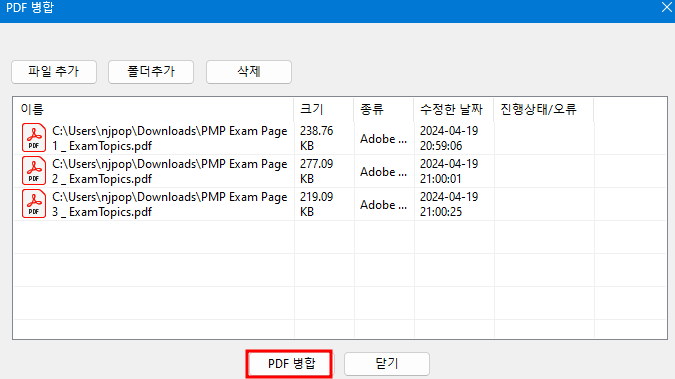This screenshot has width=675, height=379.
Task: Click the date cell 2024-04-19 21:00:01
Action: (x=449, y=171)
